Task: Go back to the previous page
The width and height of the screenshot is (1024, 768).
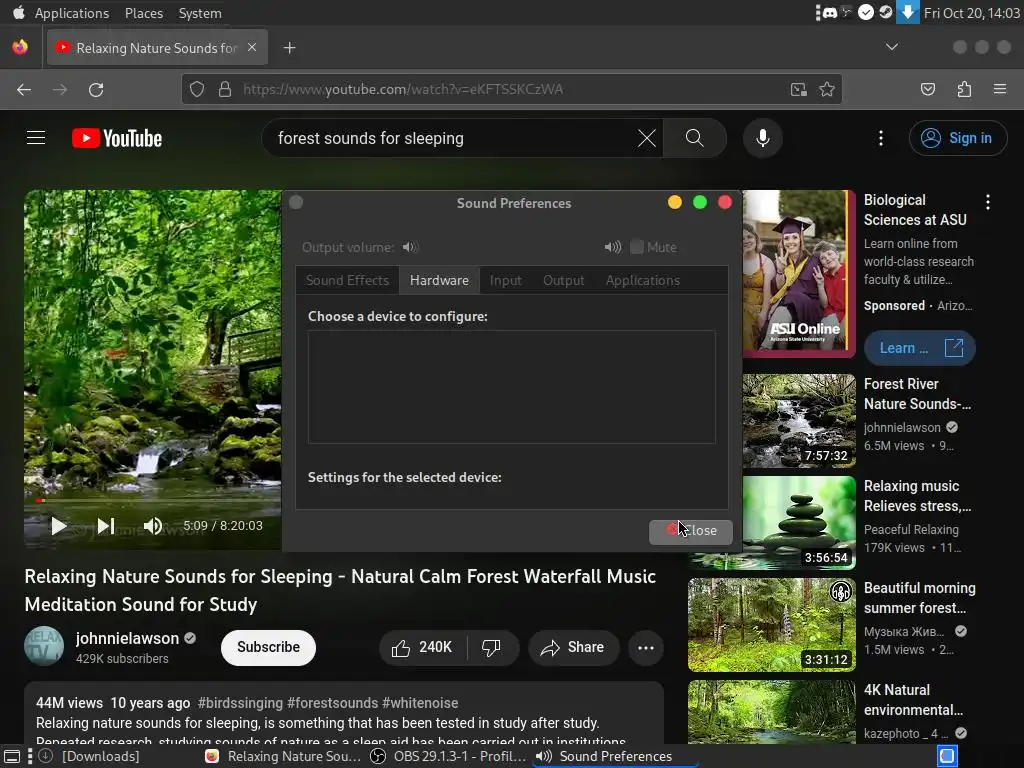Action: pos(24,89)
